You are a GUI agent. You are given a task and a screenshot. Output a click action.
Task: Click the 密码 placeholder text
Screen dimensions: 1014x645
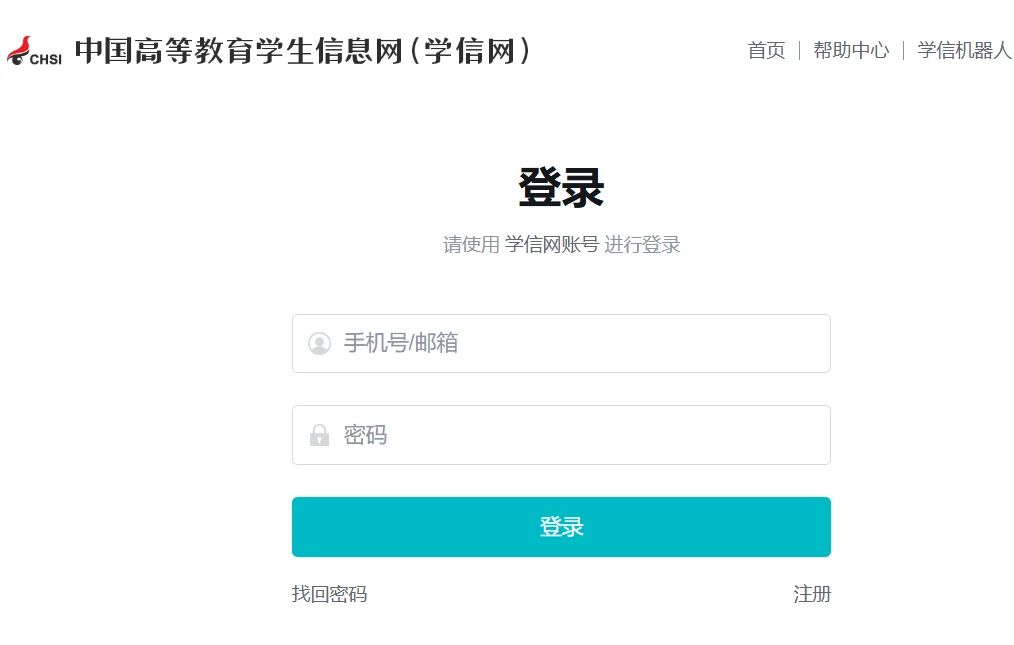point(364,435)
